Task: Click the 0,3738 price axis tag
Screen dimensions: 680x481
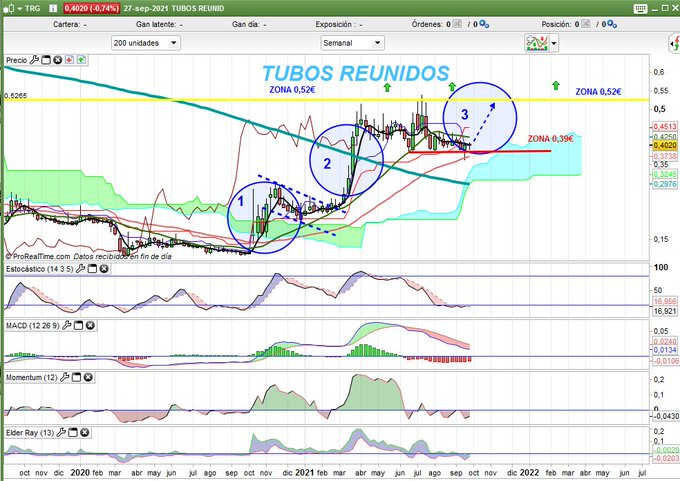Action: (664, 156)
